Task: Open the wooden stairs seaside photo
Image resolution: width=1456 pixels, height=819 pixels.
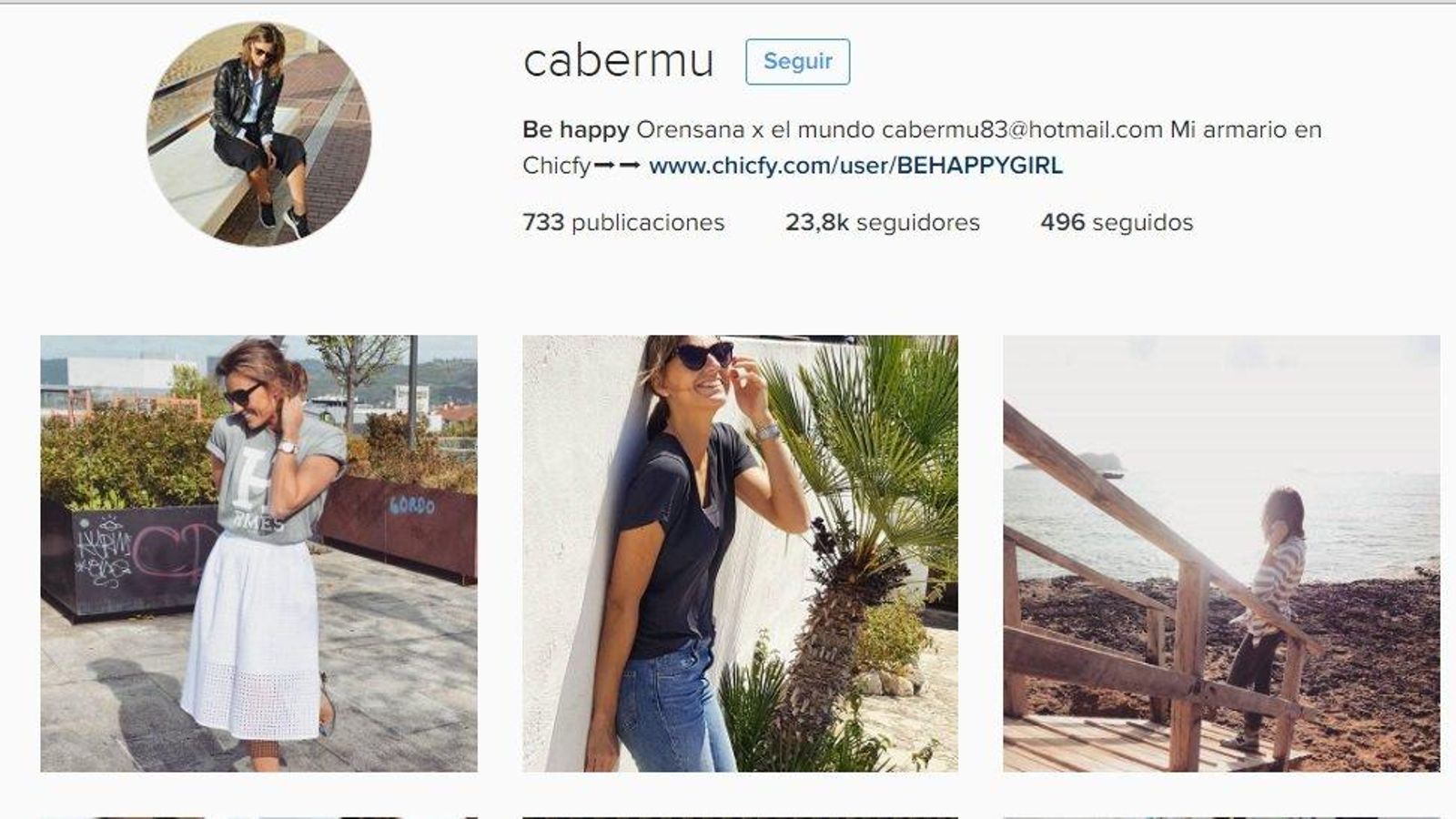Action: click(1221, 553)
